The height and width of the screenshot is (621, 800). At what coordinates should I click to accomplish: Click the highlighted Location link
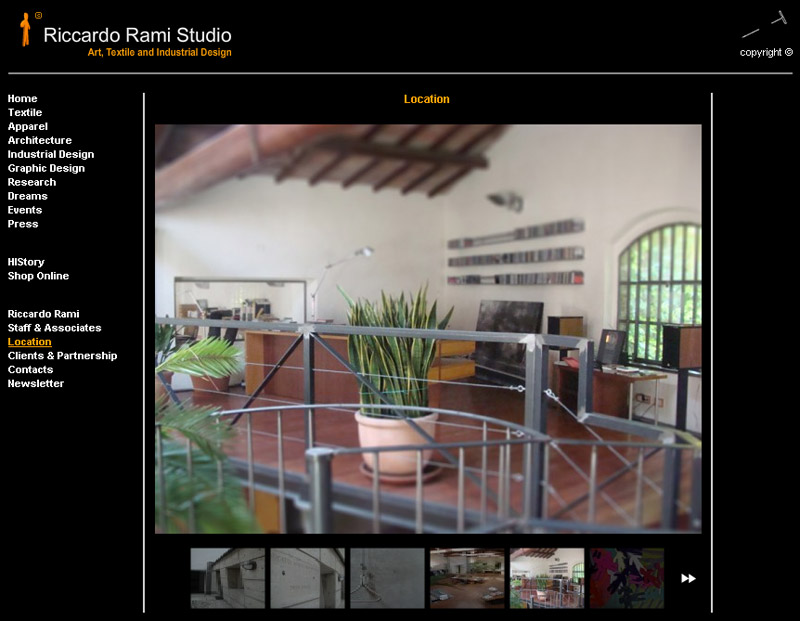tap(30, 342)
